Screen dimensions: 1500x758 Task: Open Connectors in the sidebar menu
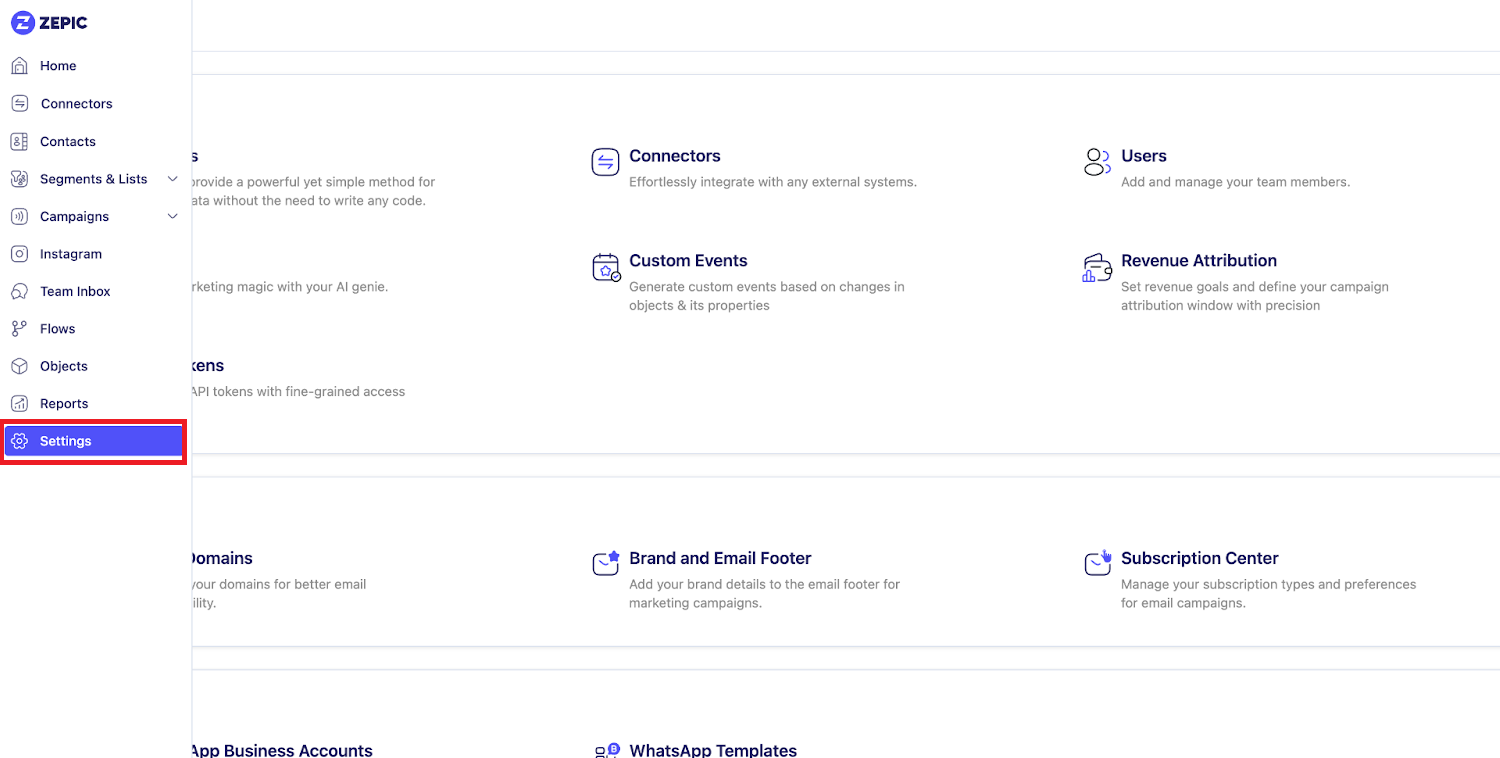coord(76,104)
